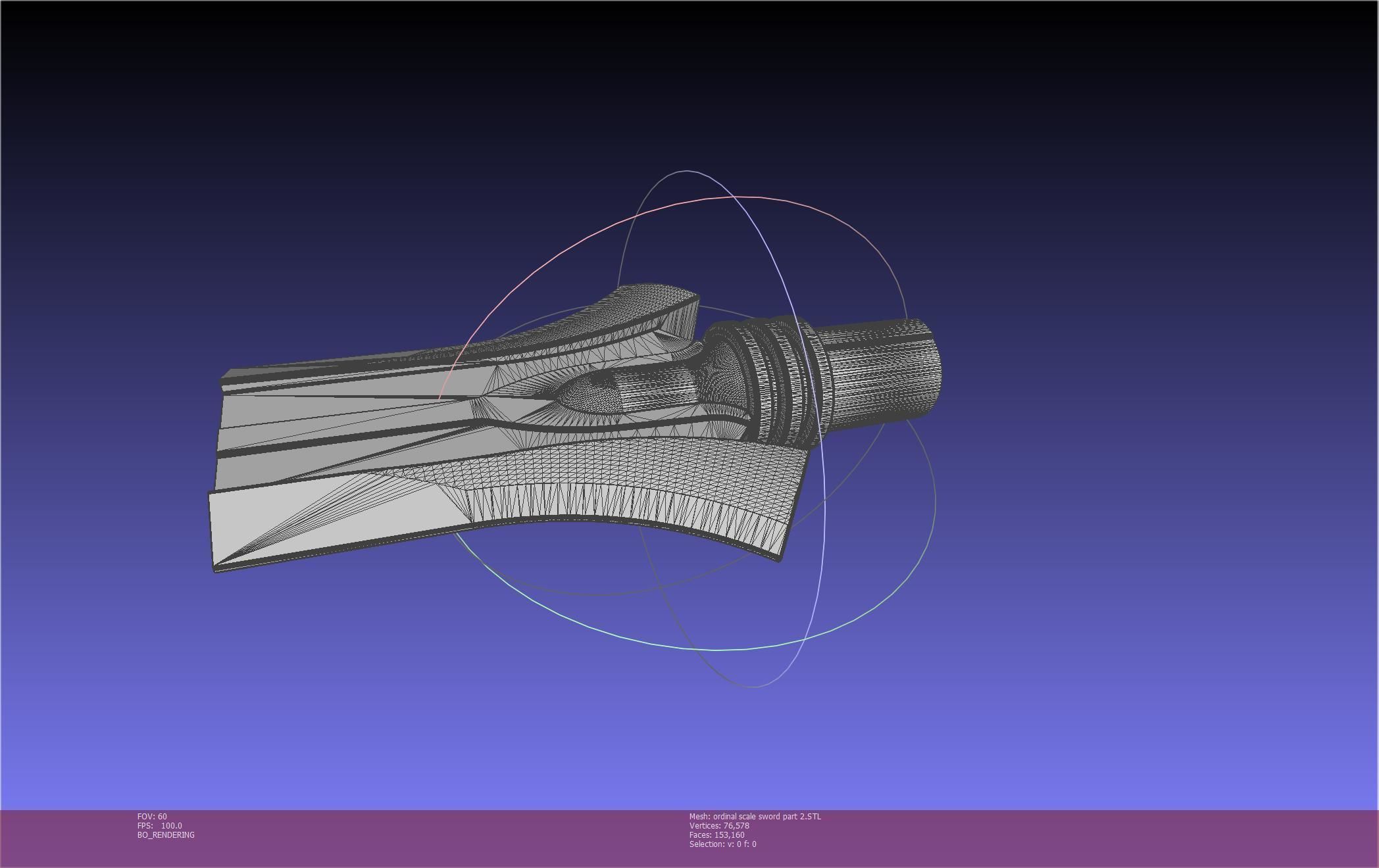Click empty purple info bar right side

click(x=1118, y=838)
